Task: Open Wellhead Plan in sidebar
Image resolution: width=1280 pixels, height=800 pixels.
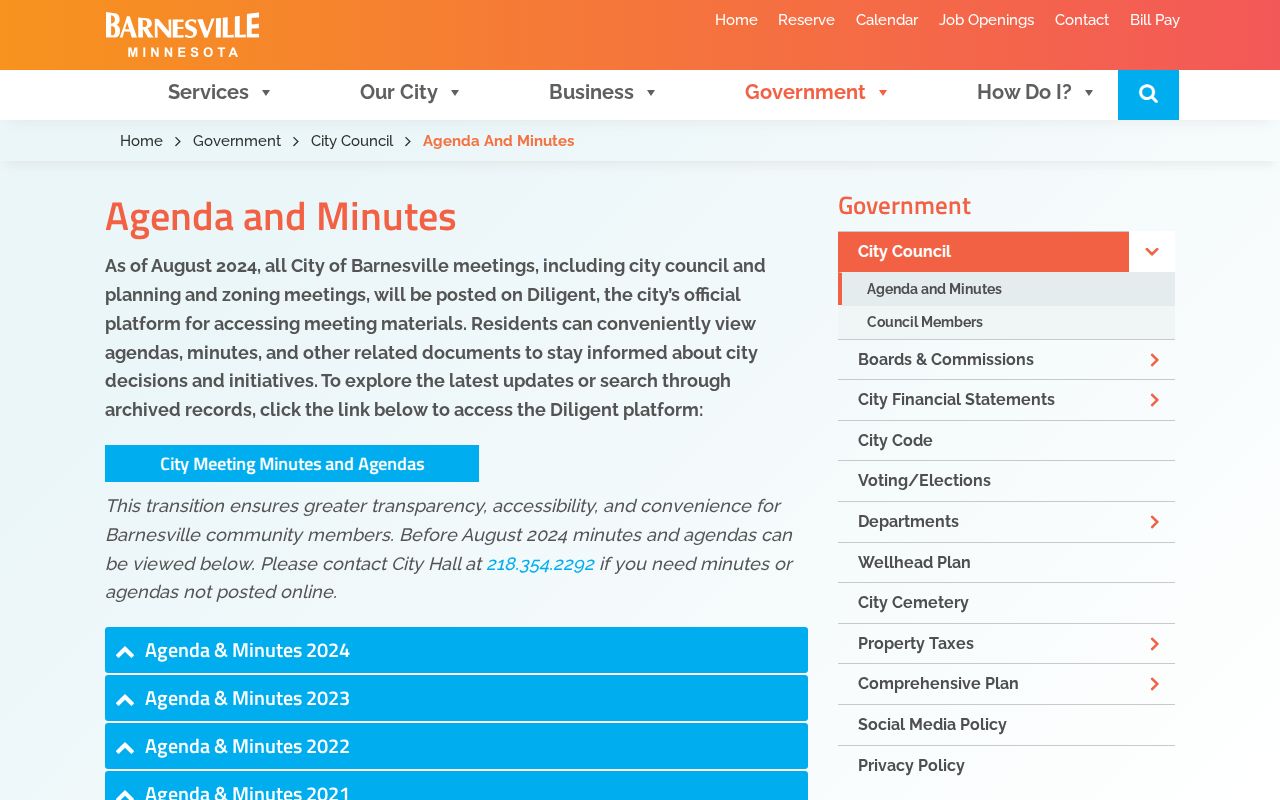Action: tap(1006, 563)
